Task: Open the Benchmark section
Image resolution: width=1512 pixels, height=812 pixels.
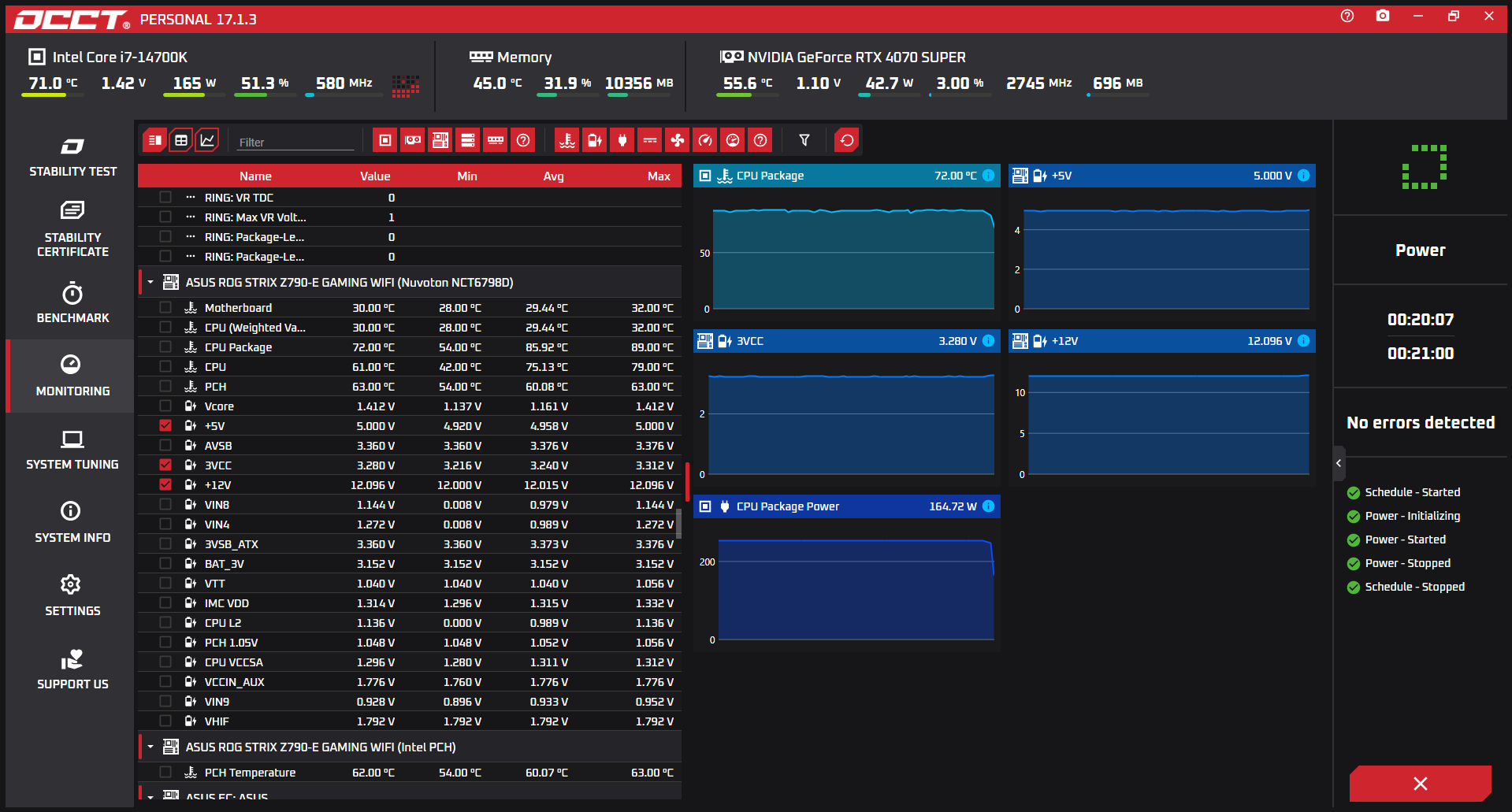Action: coord(72,303)
